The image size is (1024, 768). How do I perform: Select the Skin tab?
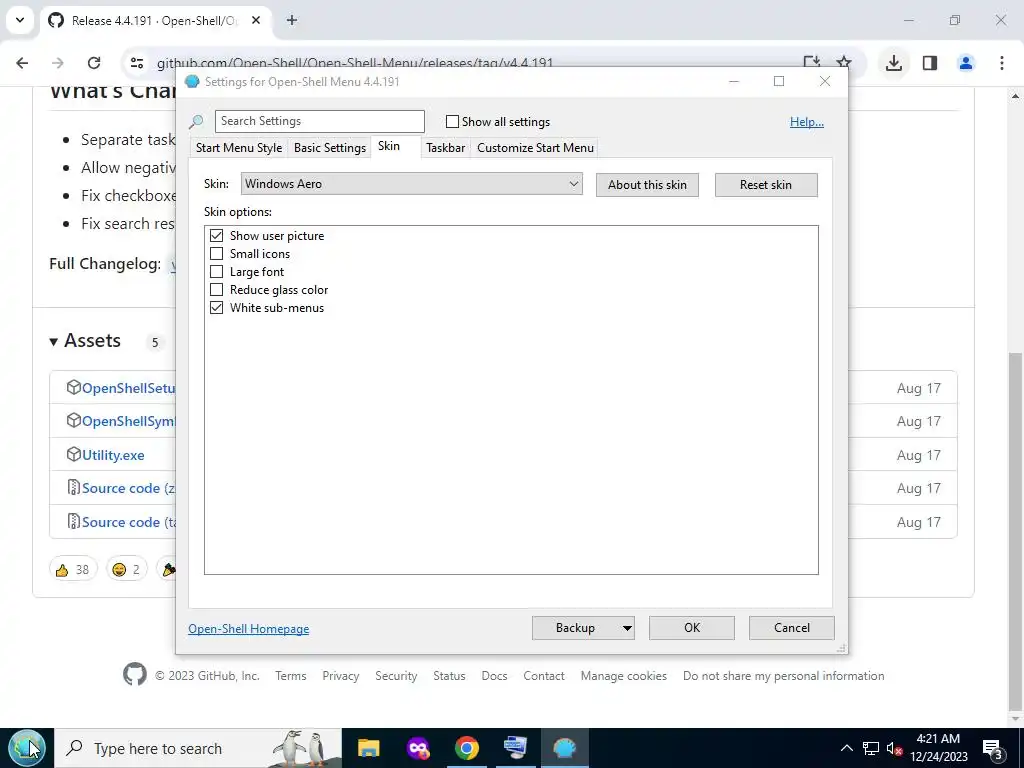tap(389, 146)
